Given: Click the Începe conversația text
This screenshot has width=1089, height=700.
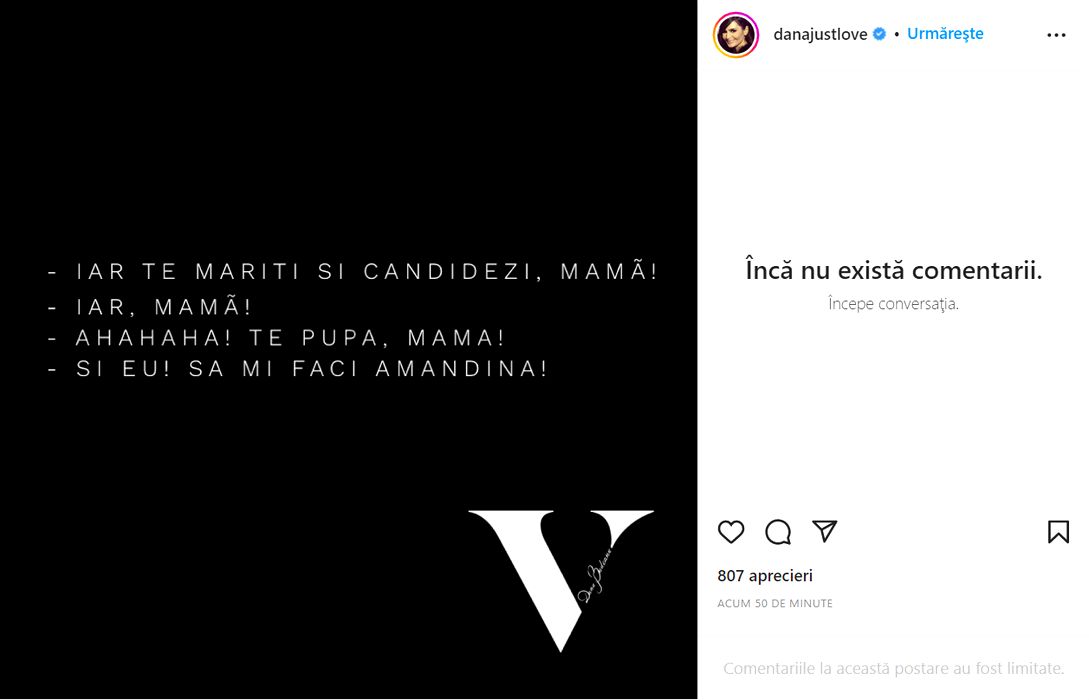Looking at the screenshot, I should 893,304.
